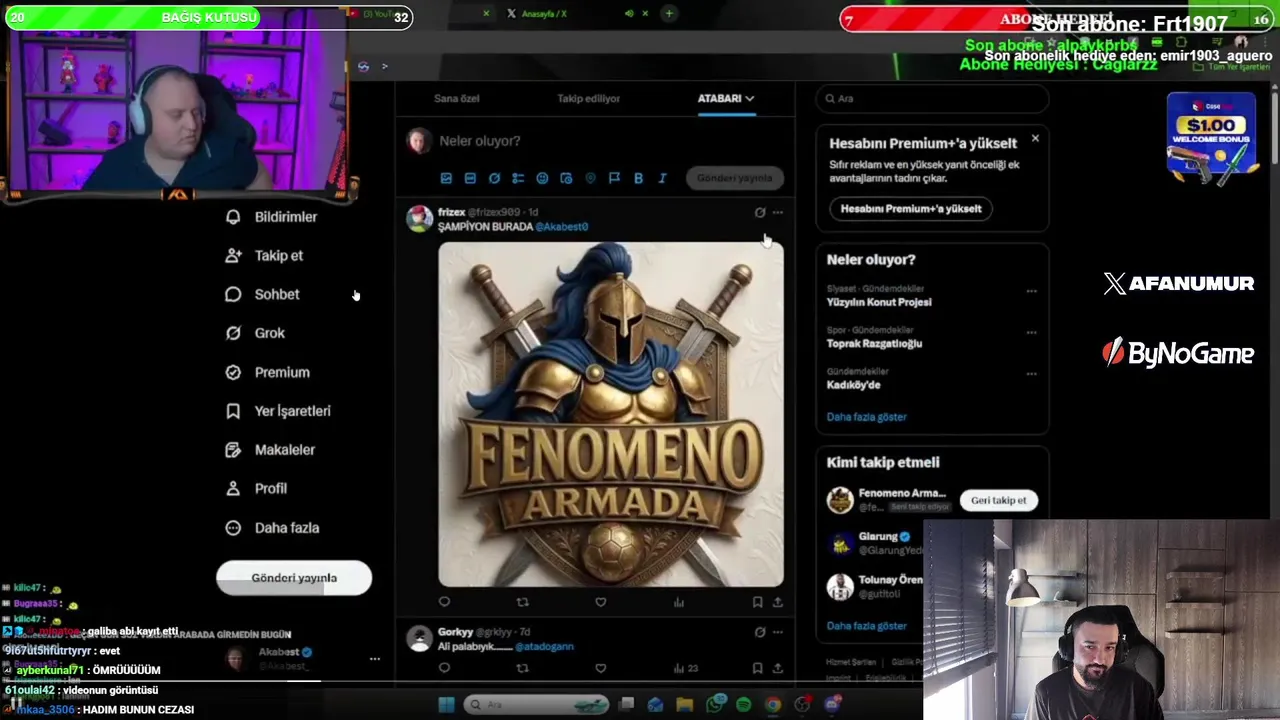Viewport: 1280px width, 720px height.
Task: Mute audio on Anasayfa / X tab
Action: point(629,14)
